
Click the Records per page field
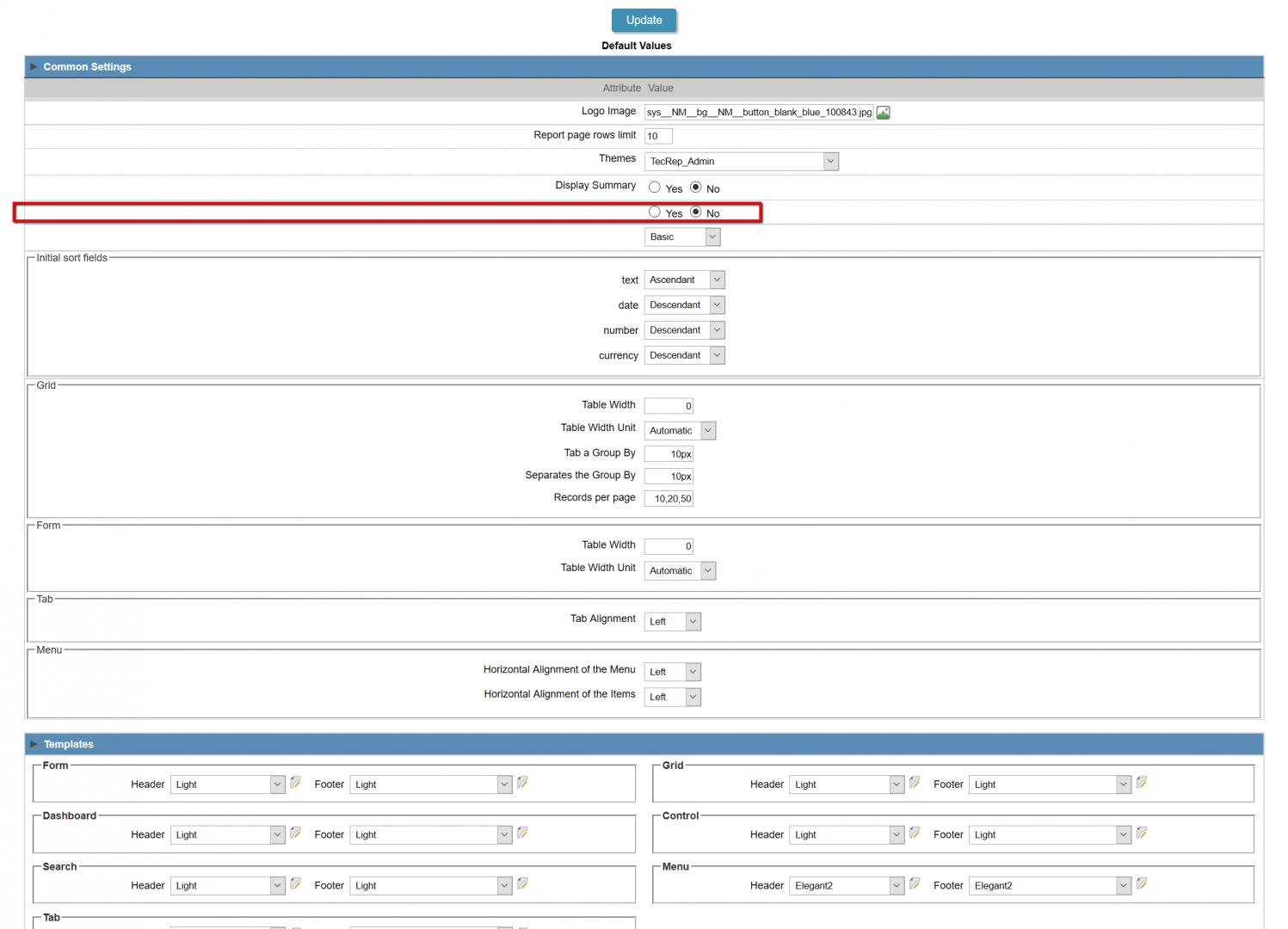point(669,499)
